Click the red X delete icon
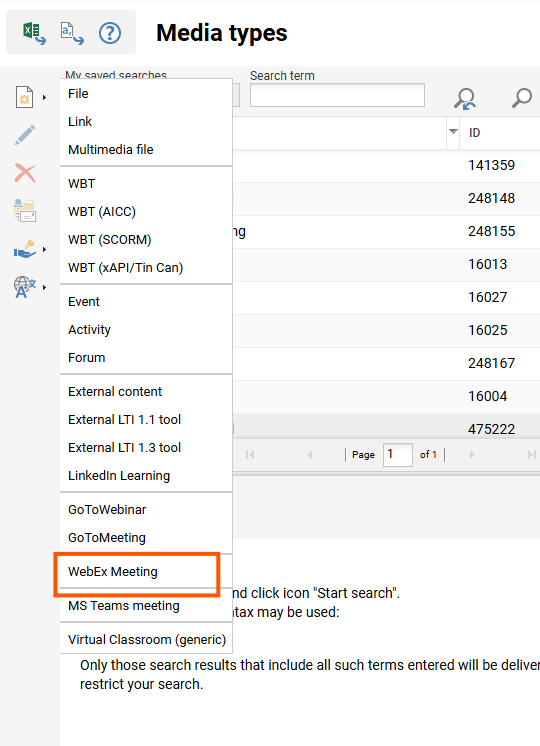Image resolution: width=540 pixels, height=746 pixels. coord(25,173)
